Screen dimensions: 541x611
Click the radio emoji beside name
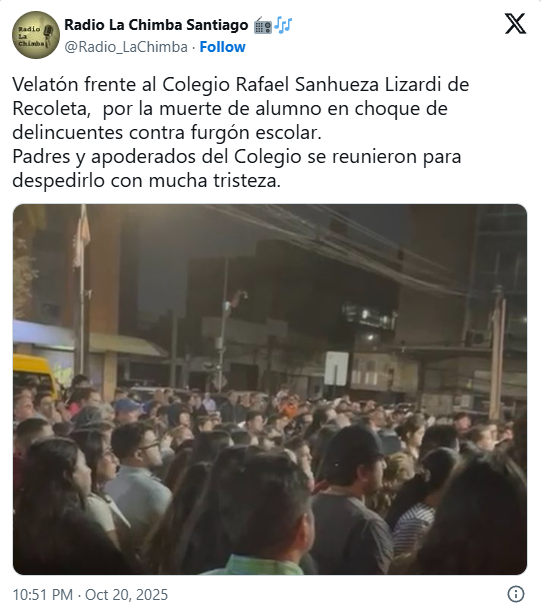tap(263, 26)
